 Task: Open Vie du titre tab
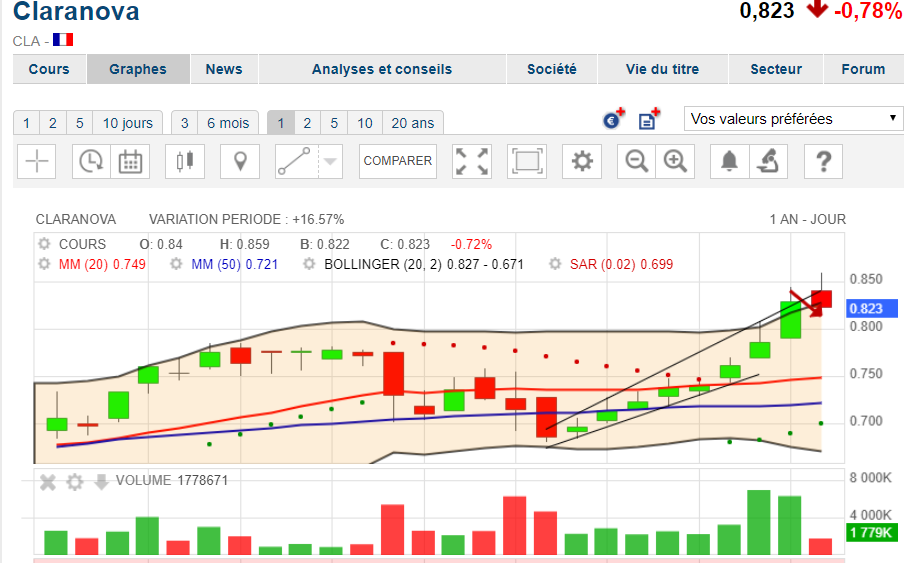click(662, 69)
